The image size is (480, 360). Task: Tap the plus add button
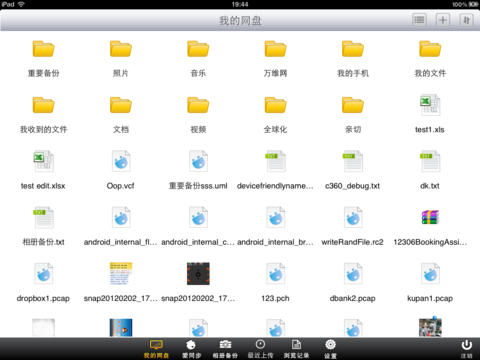click(443, 20)
